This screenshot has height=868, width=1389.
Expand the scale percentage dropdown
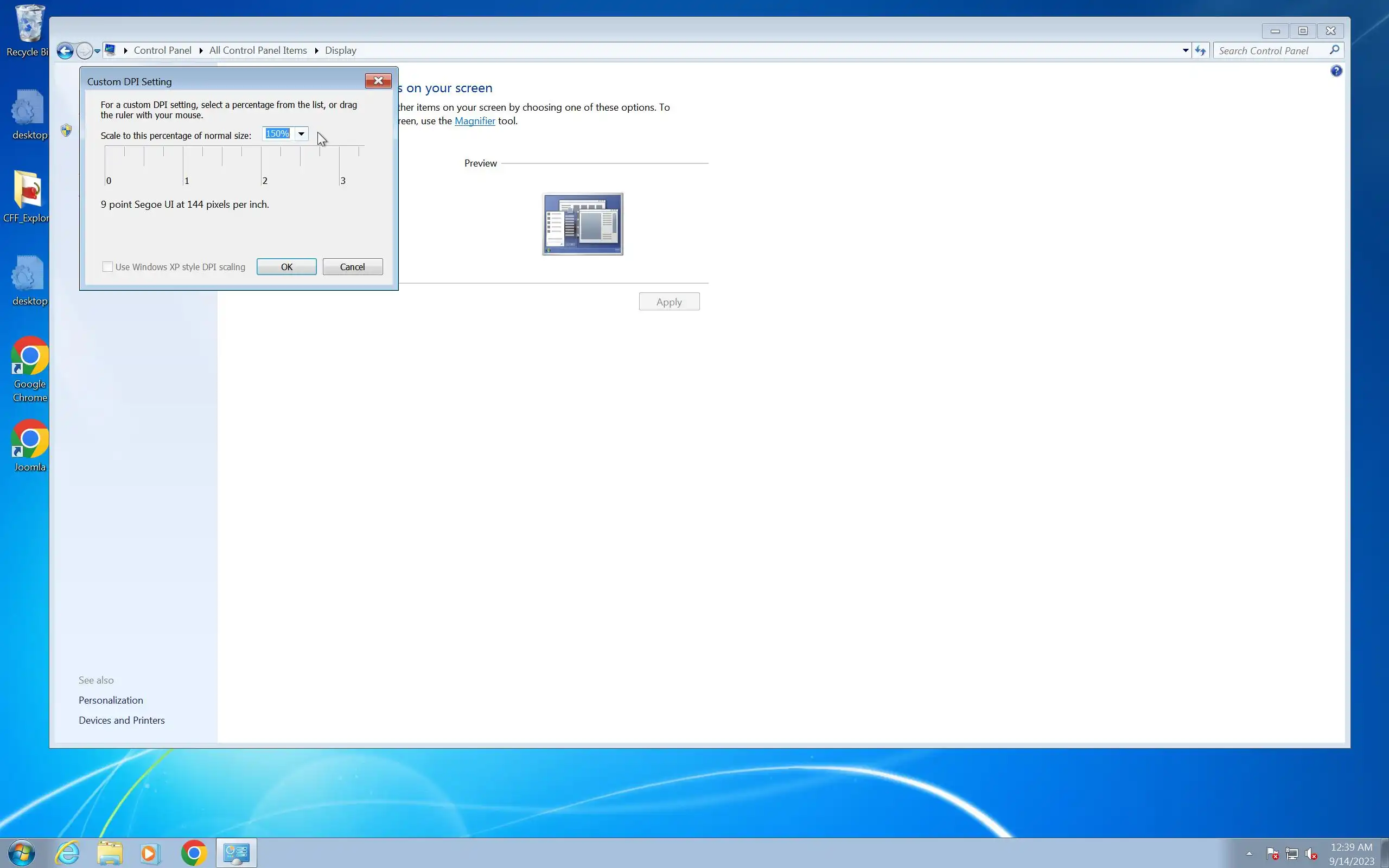coord(301,134)
